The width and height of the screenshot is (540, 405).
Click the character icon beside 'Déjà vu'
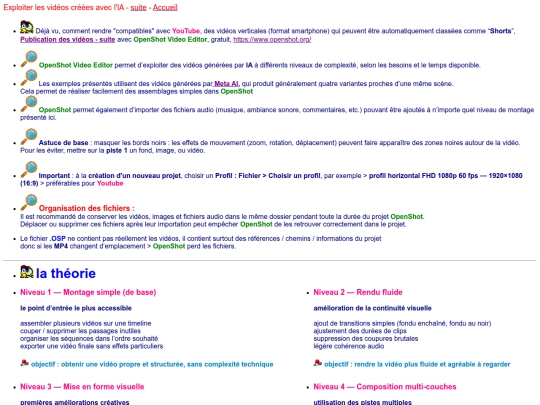27,27
